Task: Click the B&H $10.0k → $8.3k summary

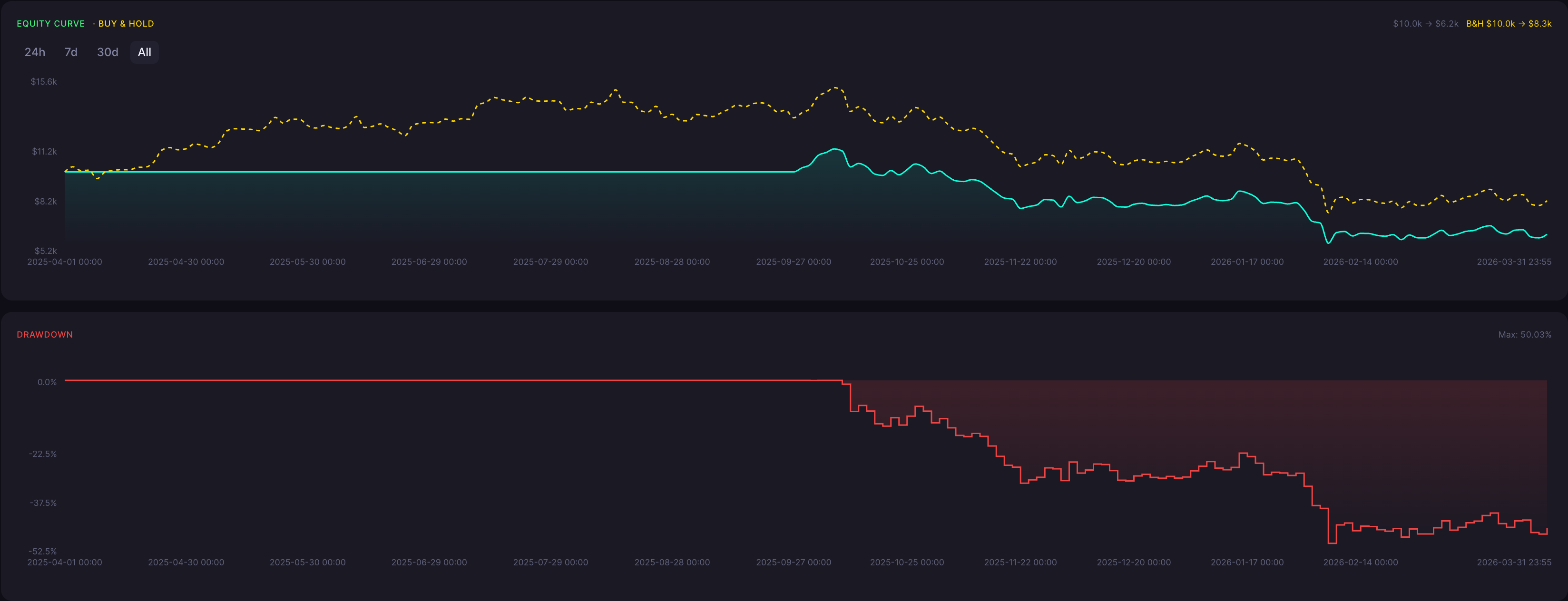Action: (1509, 24)
